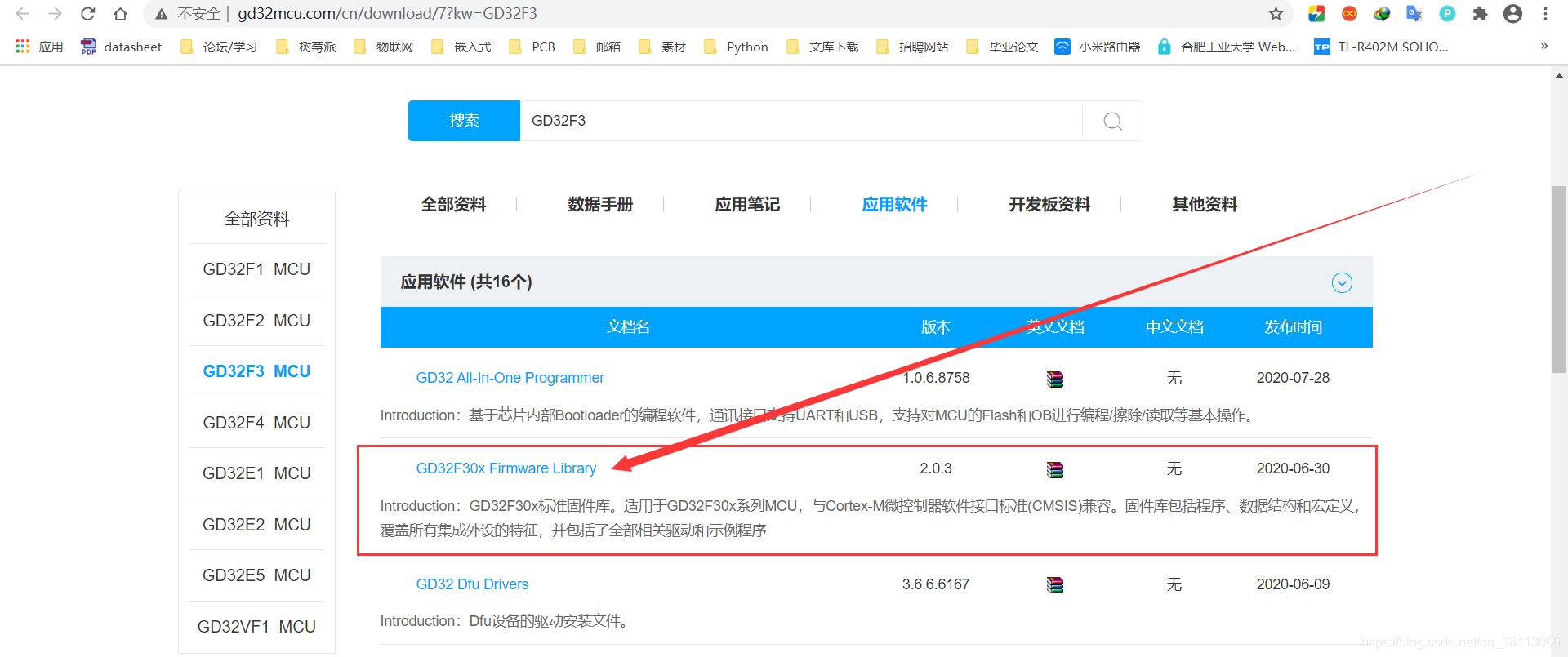The width and height of the screenshot is (1568, 657).
Task: Open the GD32F30x Firmware Library link
Action: point(506,468)
